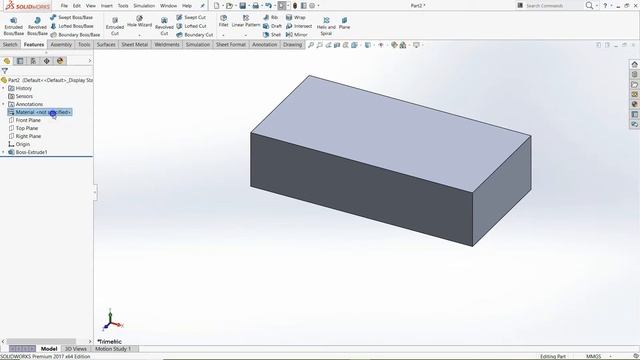Open the Insert menu
640x360 pixels.
point(107,6)
